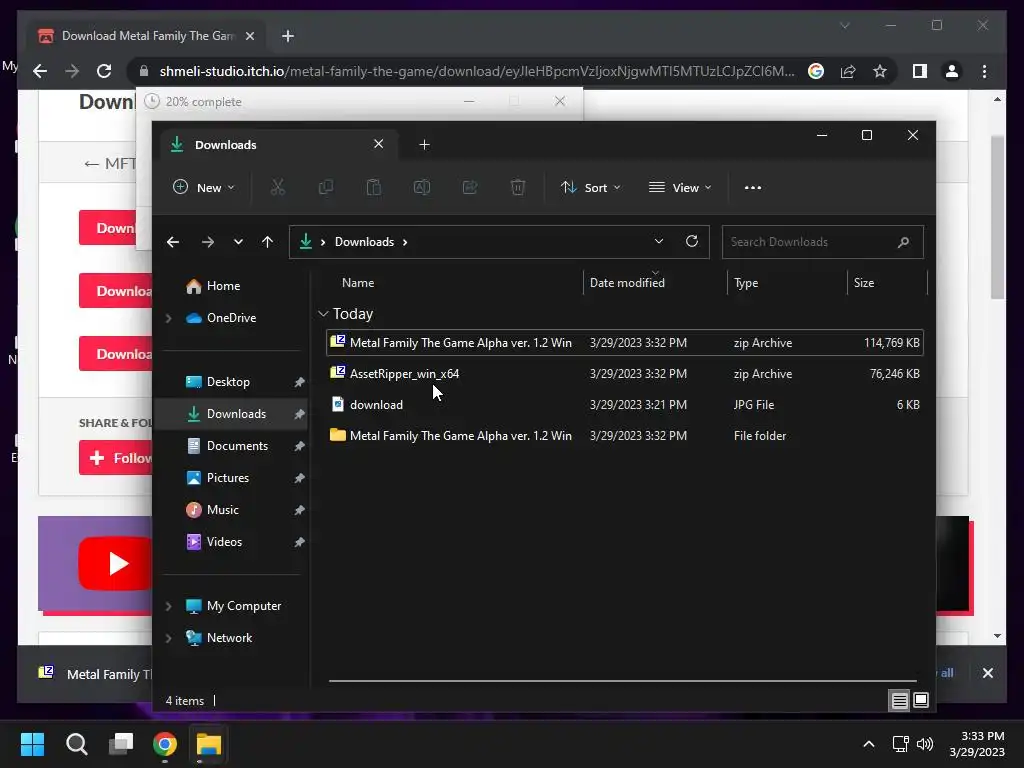Click the chevron after Downloads in breadcrumb
This screenshot has width=1024, height=768.
coord(405,242)
